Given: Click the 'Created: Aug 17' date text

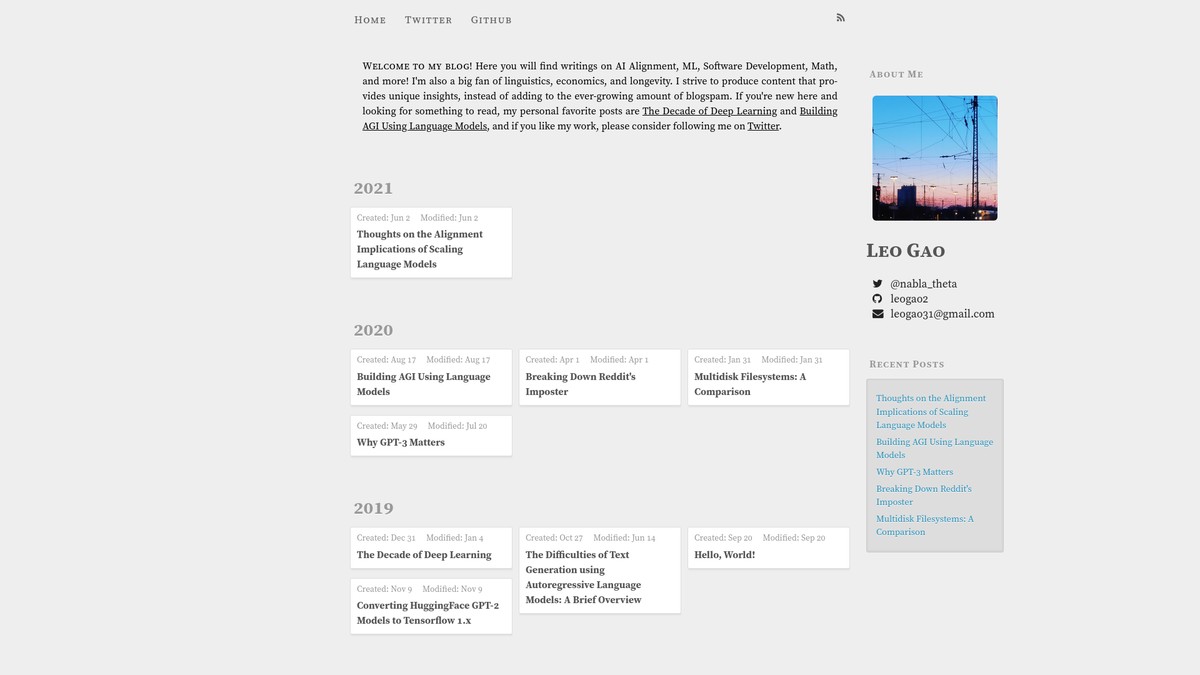Looking at the screenshot, I should click(386, 360).
